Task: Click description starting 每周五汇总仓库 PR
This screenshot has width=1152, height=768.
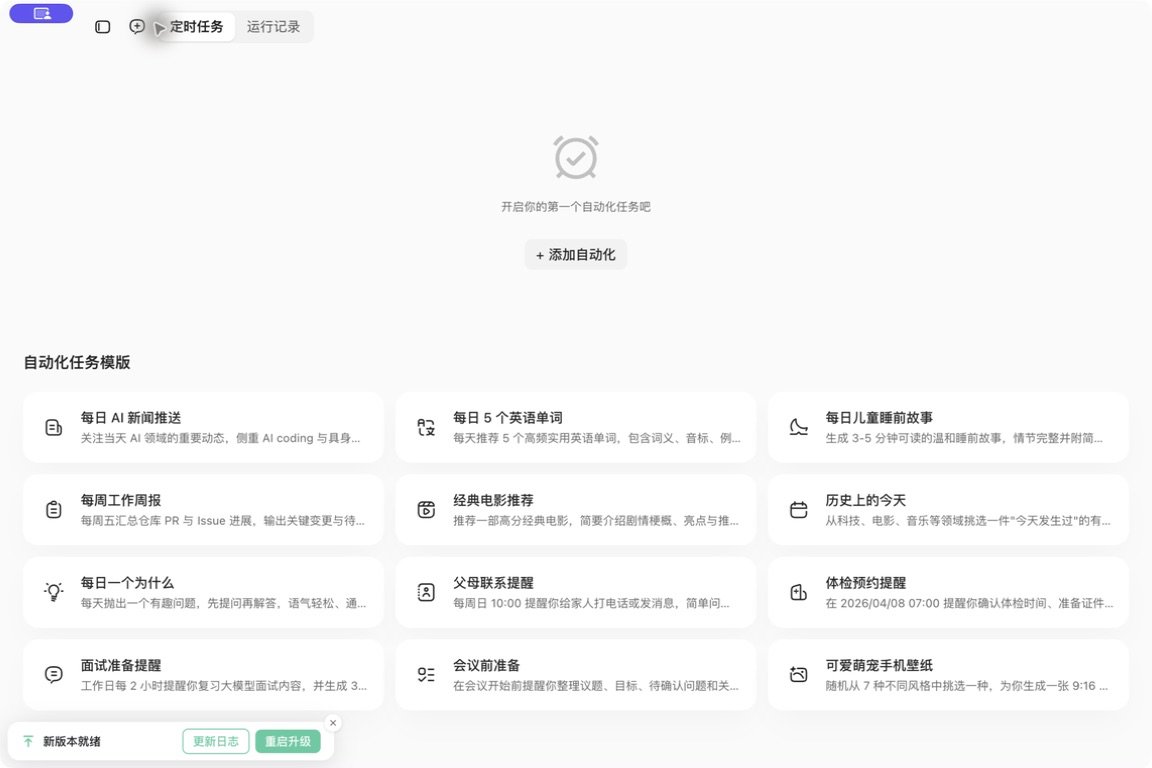Action: 223,520
